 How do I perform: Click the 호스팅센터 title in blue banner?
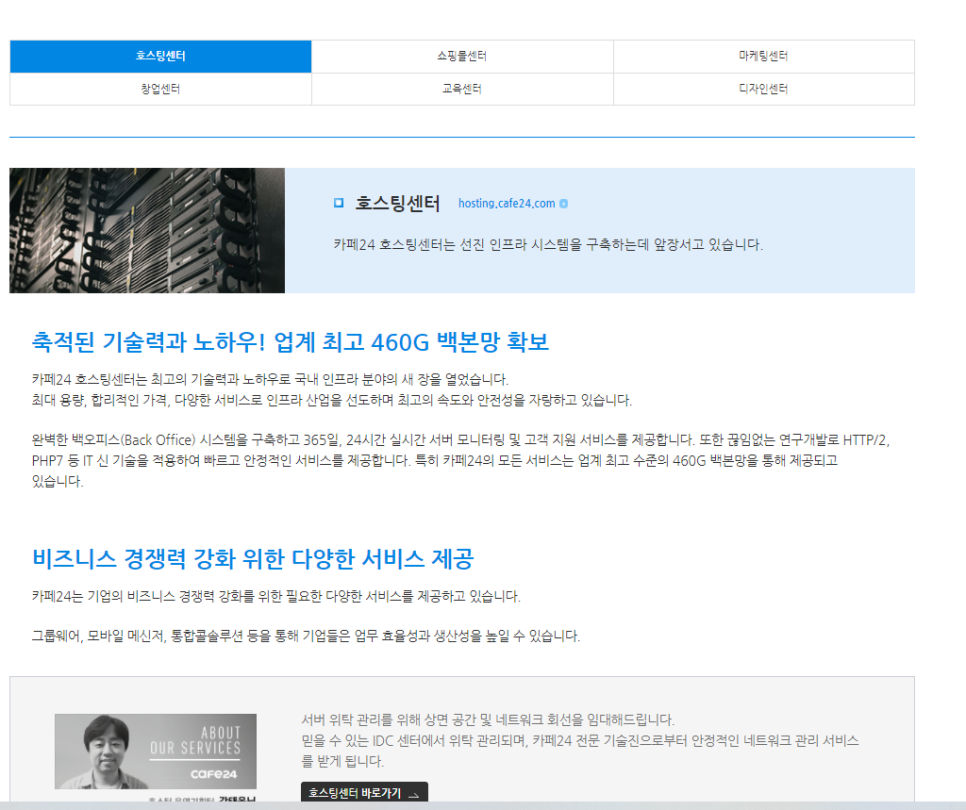click(x=397, y=203)
